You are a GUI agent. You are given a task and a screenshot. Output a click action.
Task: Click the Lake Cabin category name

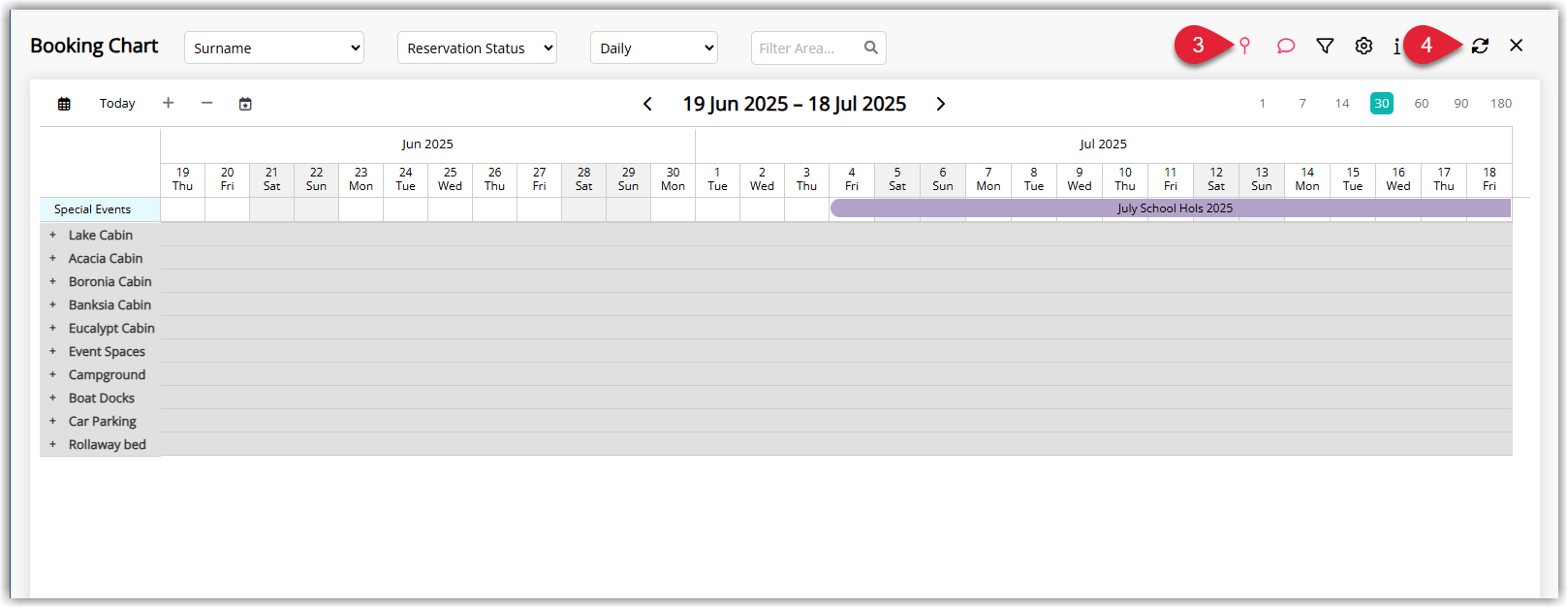(x=101, y=235)
